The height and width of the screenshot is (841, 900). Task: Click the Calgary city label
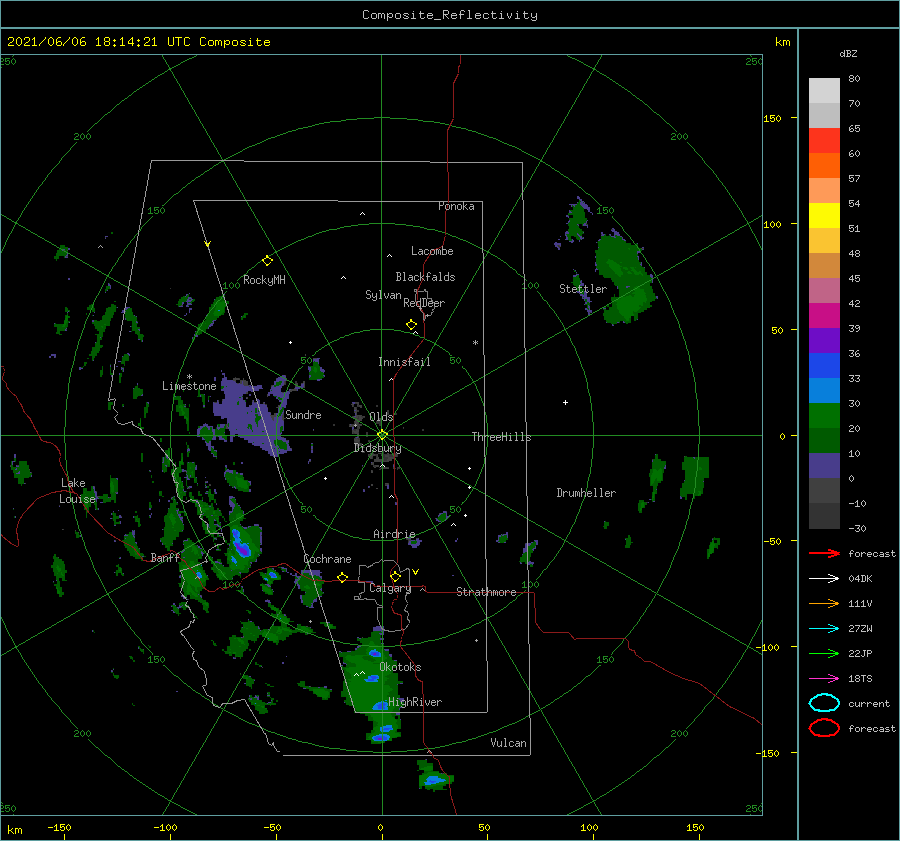tap(390, 588)
